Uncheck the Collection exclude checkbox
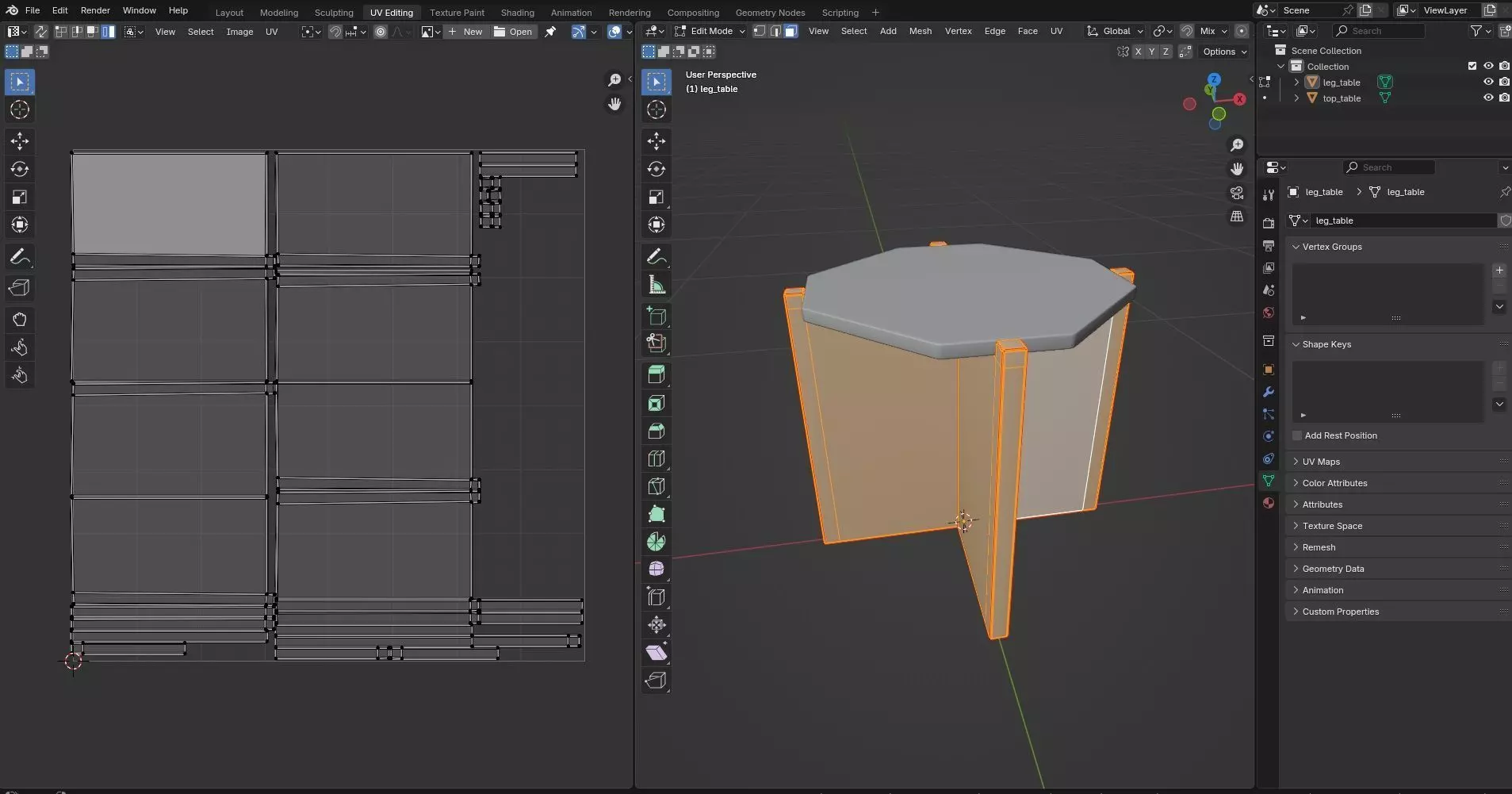The width and height of the screenshot is (1512, 794). [1472, 66]
